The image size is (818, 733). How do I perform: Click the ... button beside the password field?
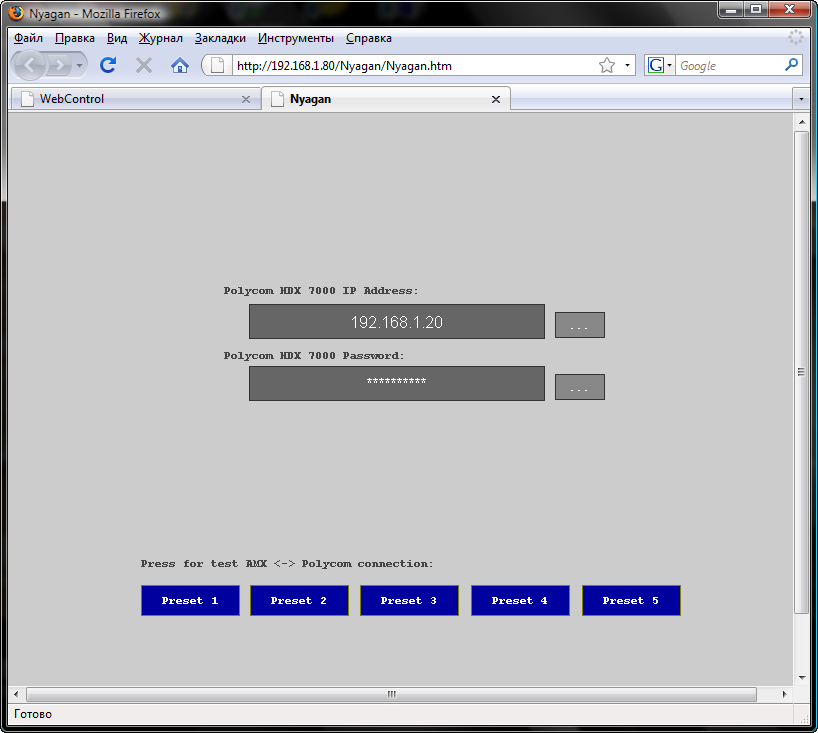tap(580, 387)
